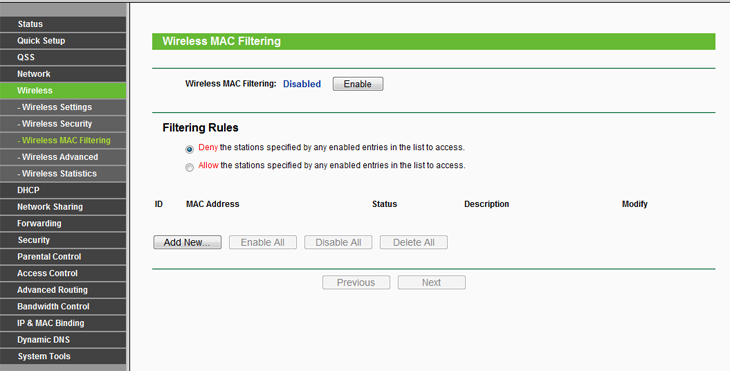Click the Filtering Rules heading

200,128
